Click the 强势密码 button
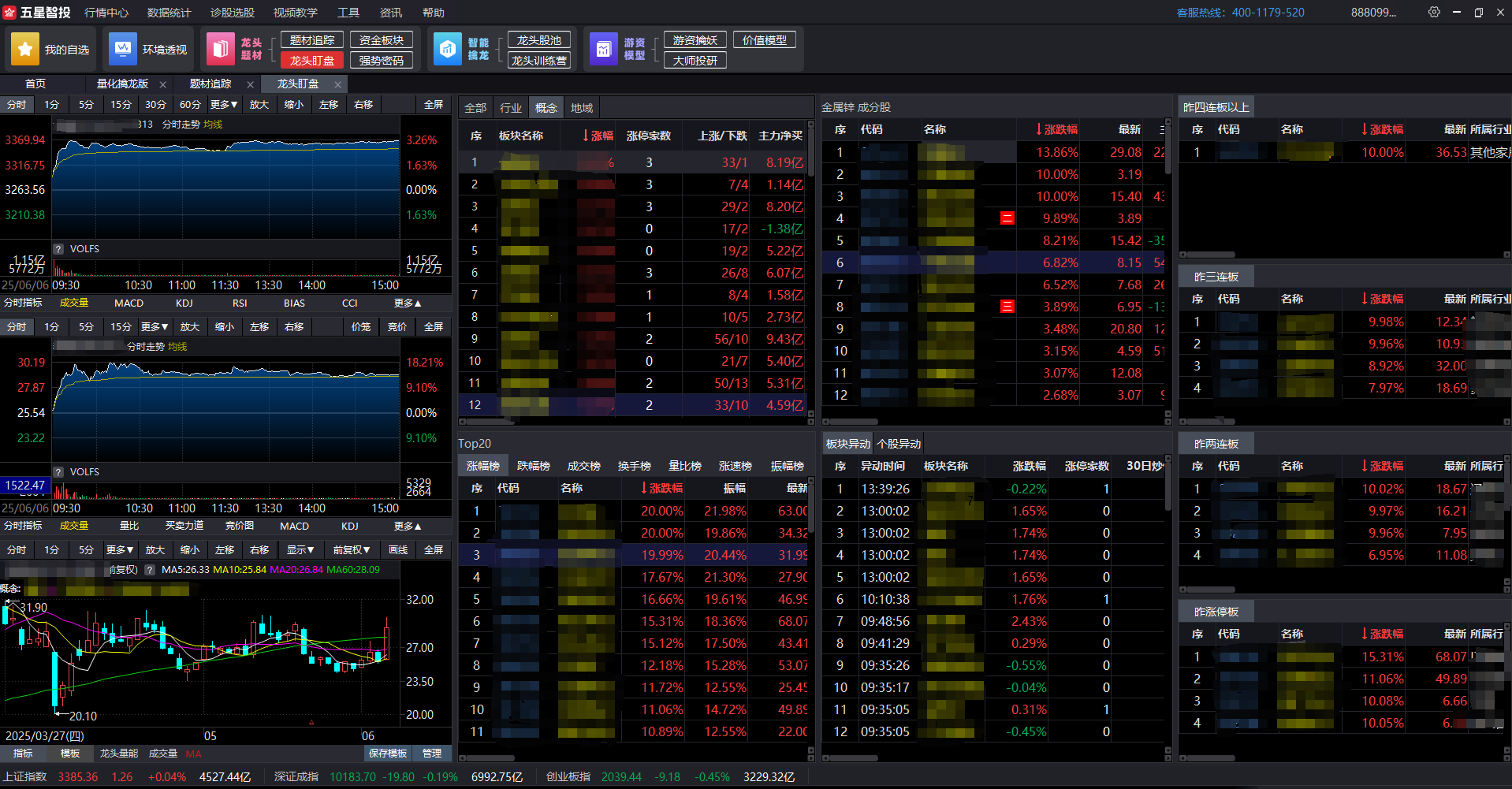This screenshot has height=789, width=1512. click(x=382, y=61)
